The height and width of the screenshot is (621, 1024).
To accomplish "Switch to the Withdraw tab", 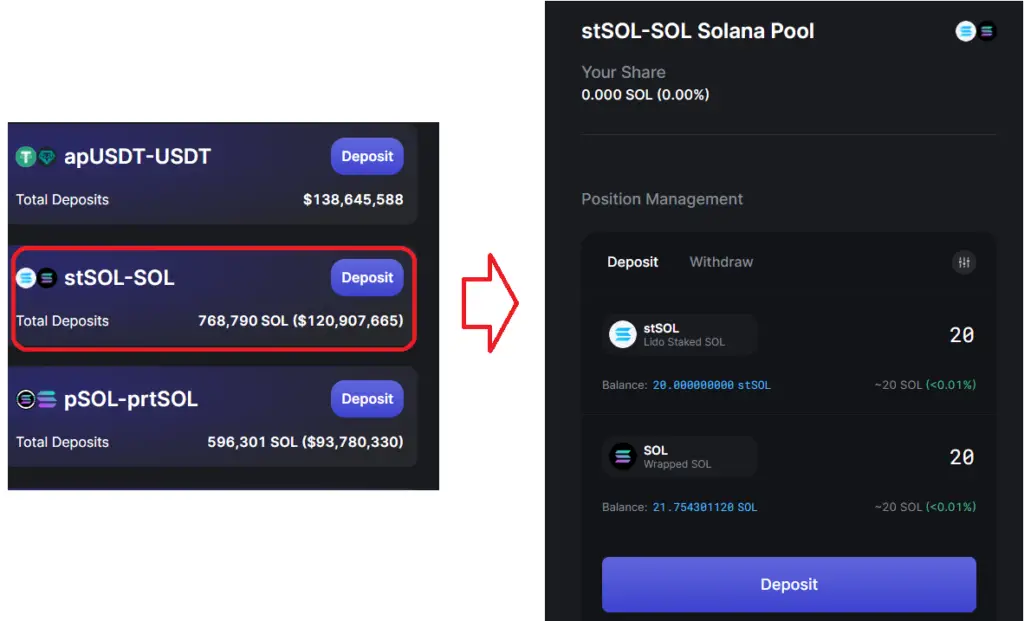I will pos(721,262).
